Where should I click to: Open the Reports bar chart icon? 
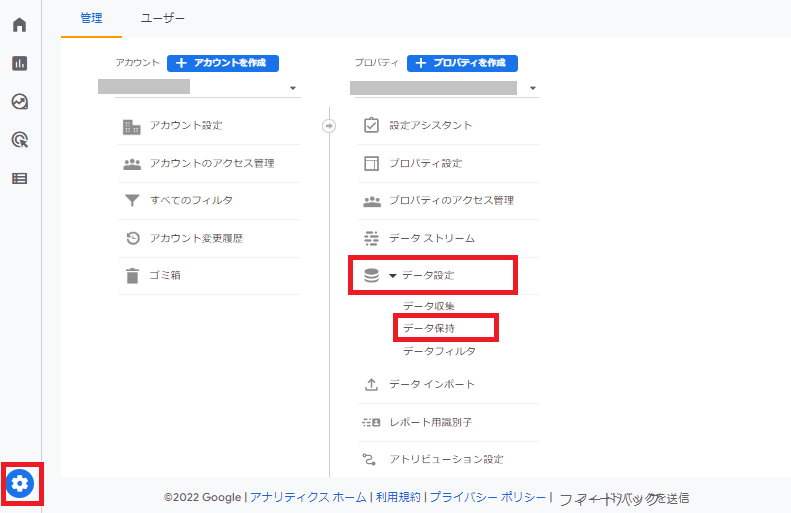pyautogui.click(x=19, y=63)
